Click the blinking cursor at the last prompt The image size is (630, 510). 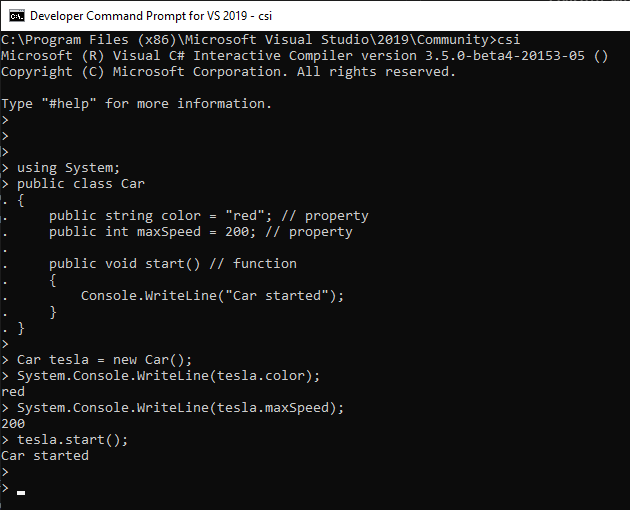21,492
